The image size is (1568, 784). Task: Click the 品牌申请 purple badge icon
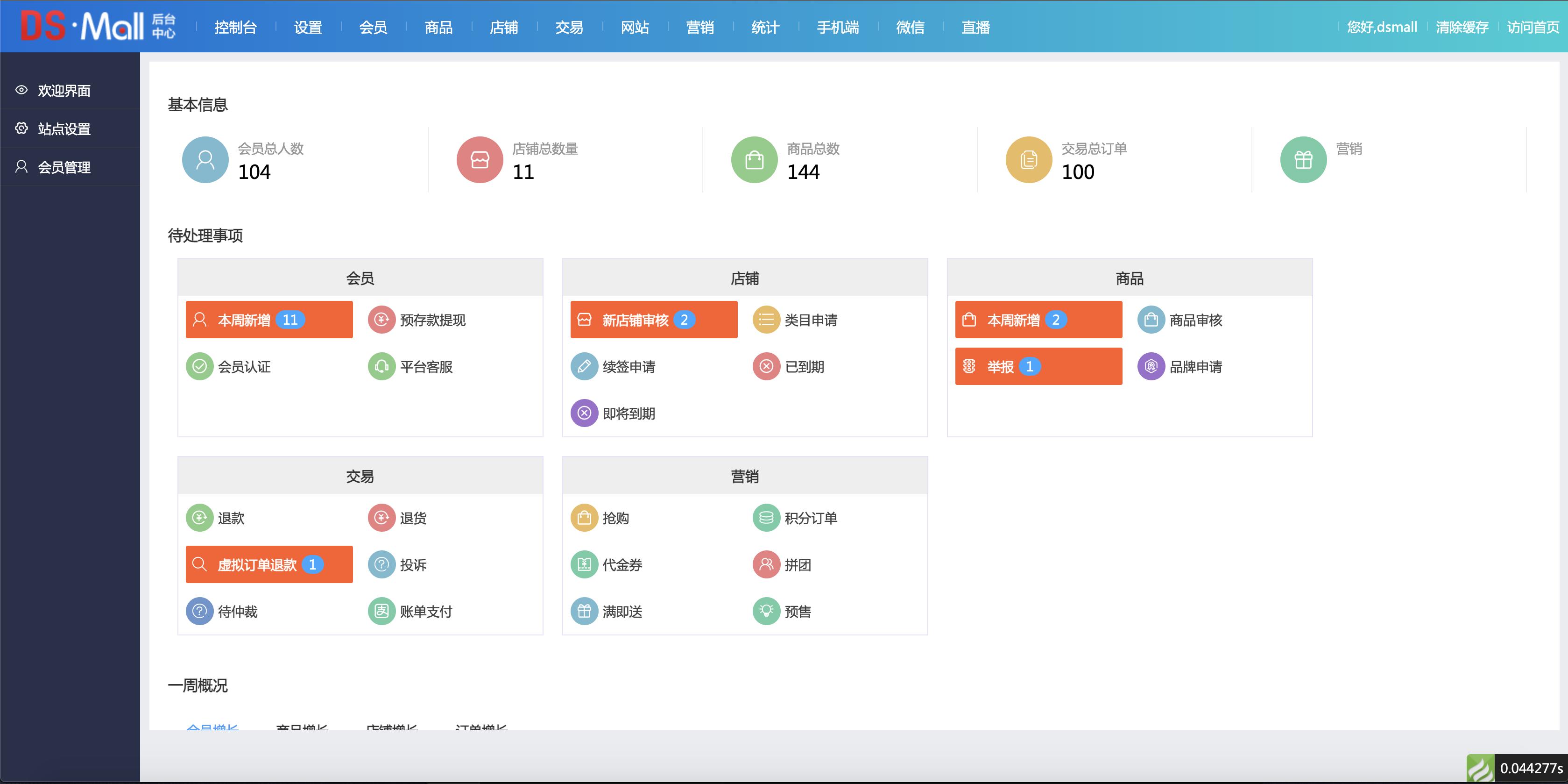click(1151, 367)
